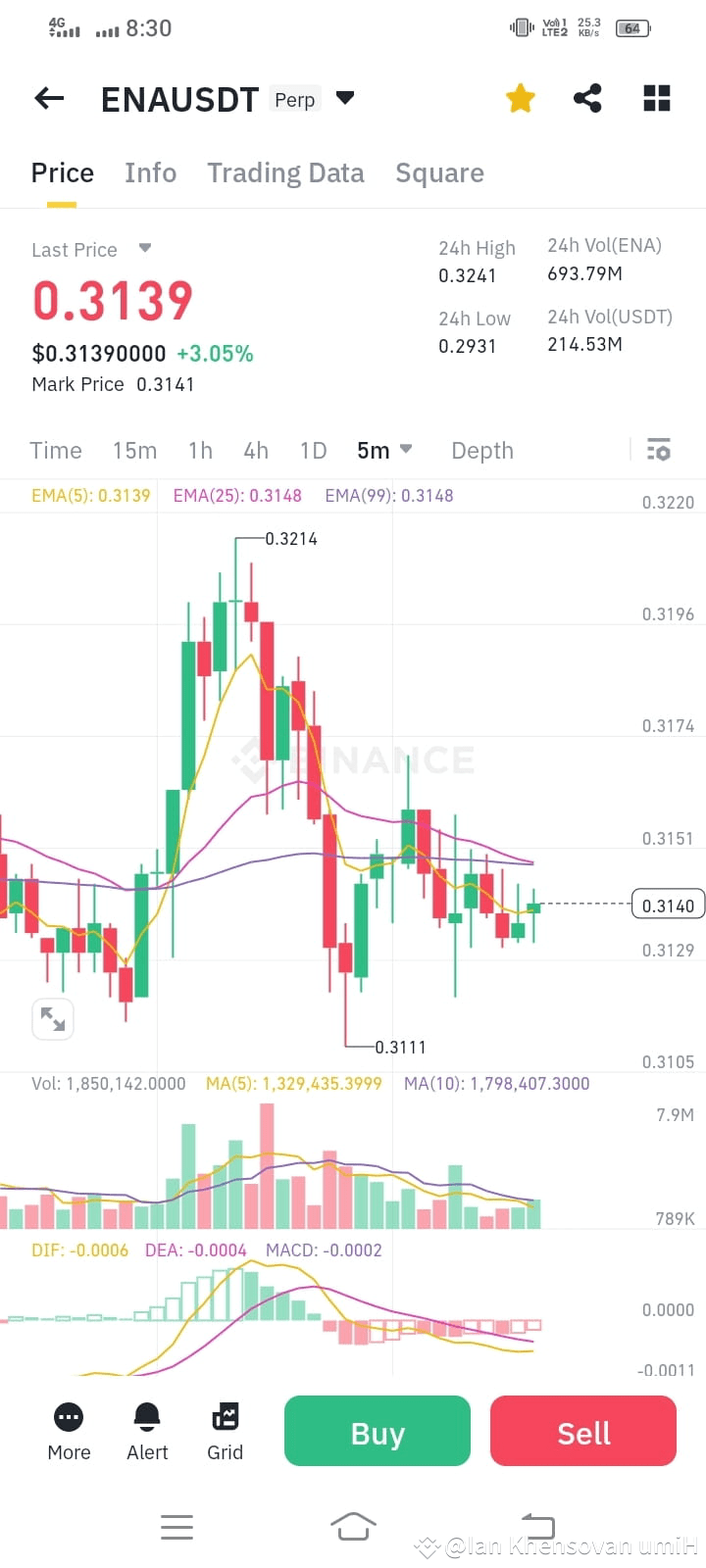The image size is (706, 1568).
Task: Tap the back arrow icon
Action: click(49, 98)
